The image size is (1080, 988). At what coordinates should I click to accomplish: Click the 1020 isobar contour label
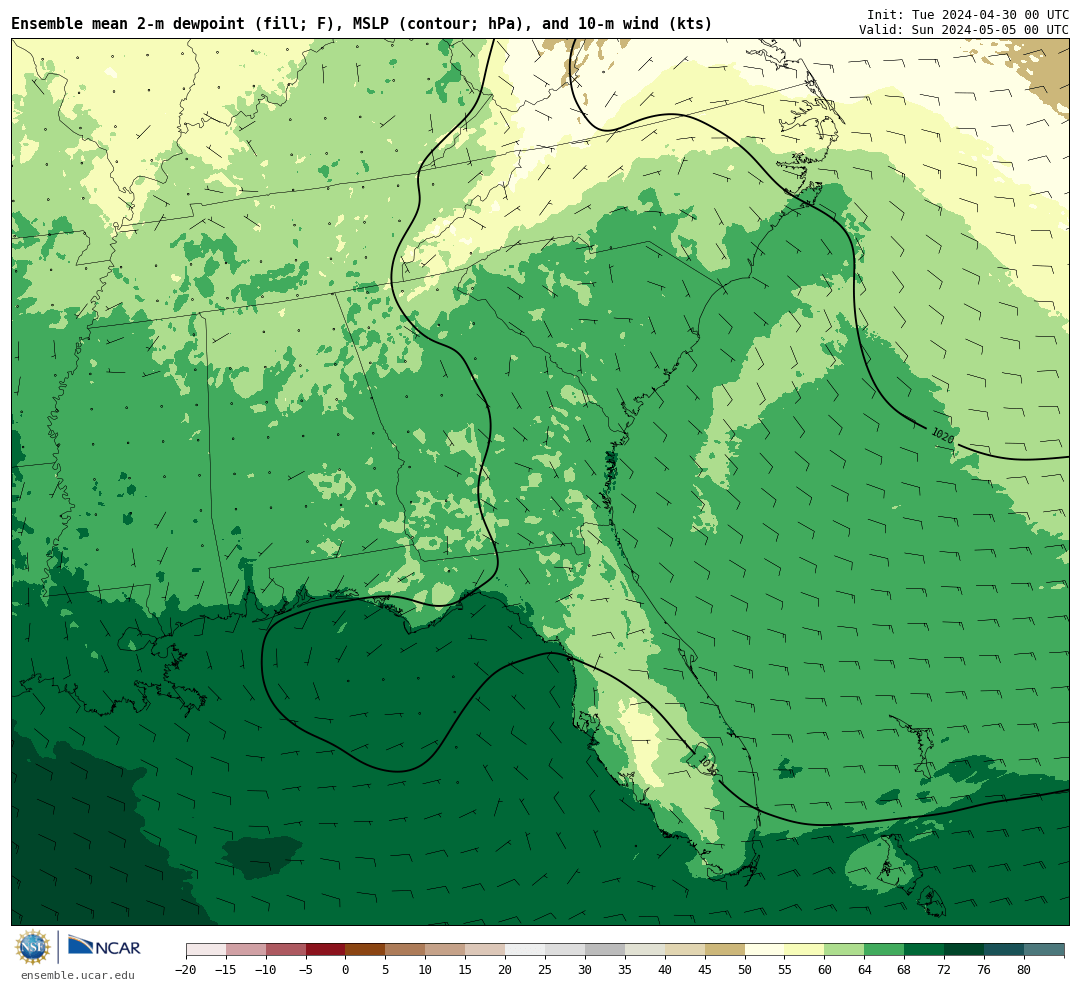943,435
